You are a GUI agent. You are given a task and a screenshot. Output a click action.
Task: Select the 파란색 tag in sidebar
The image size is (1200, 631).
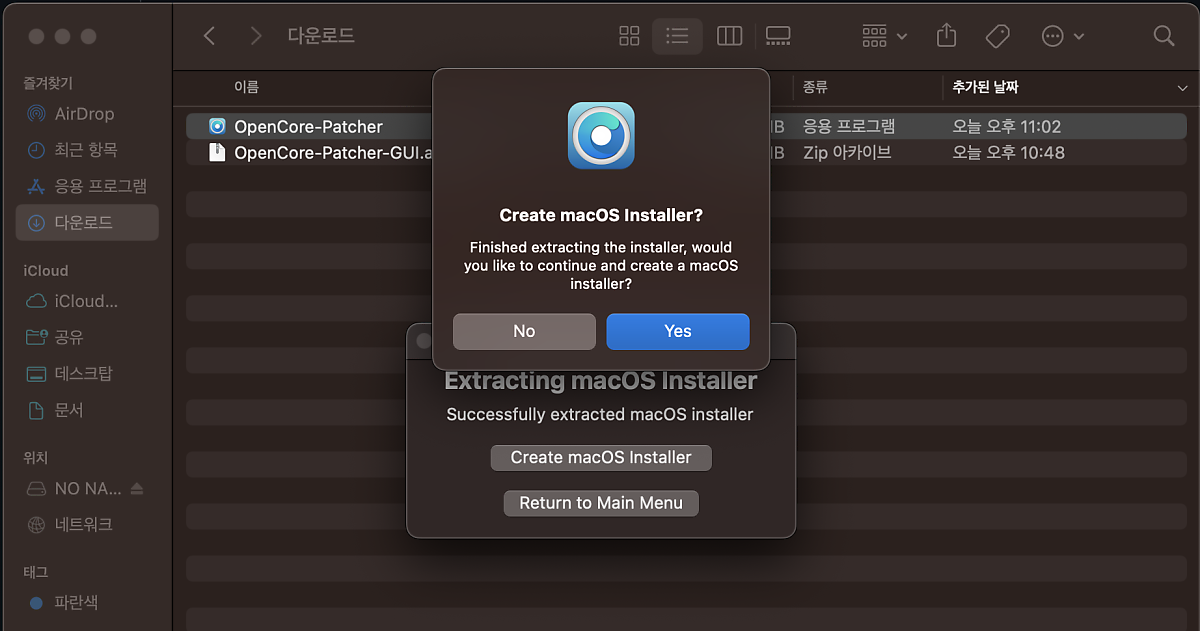click(x=87, y=603)
